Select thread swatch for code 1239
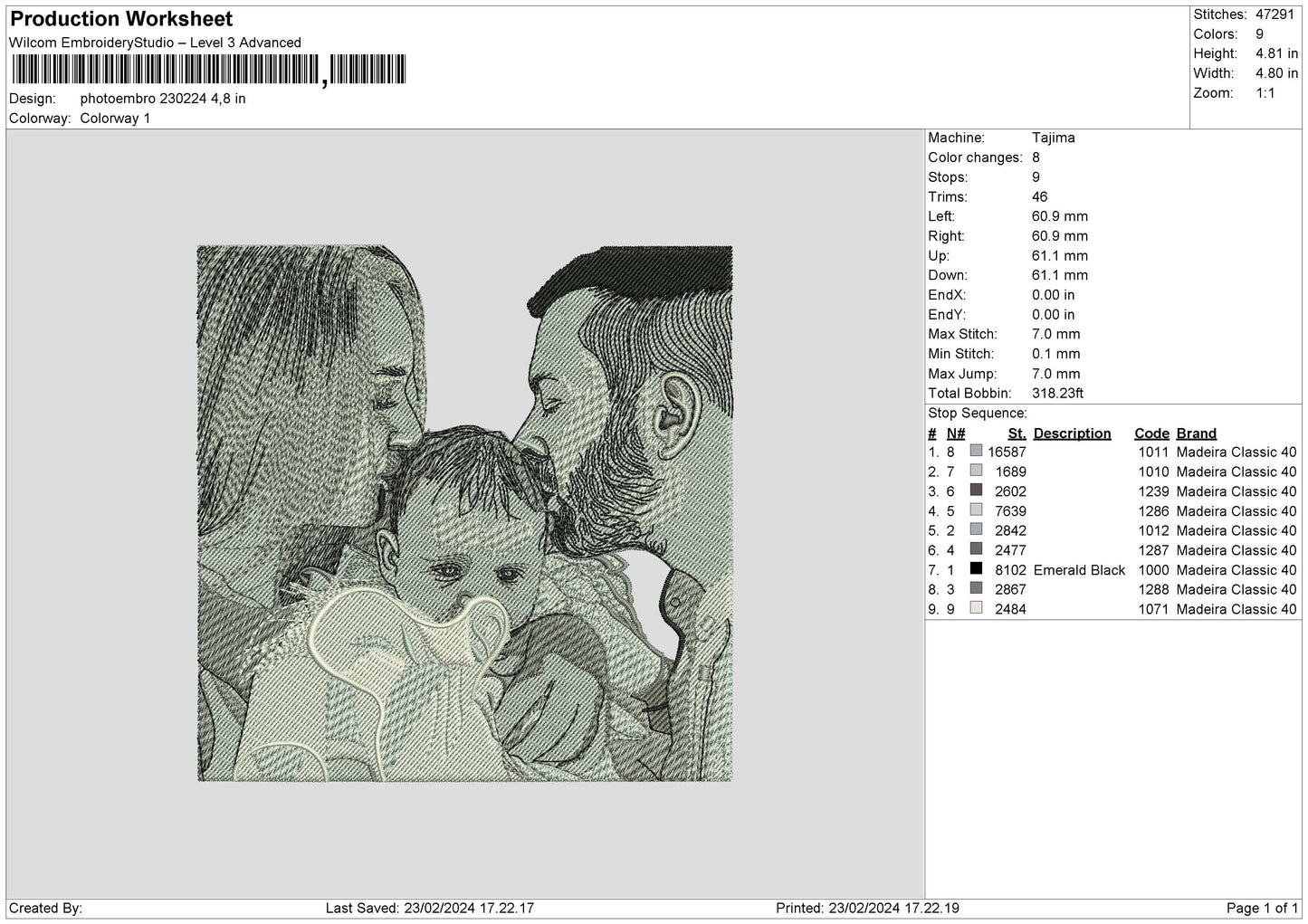 pyautogui.click(x=976, y=491)
